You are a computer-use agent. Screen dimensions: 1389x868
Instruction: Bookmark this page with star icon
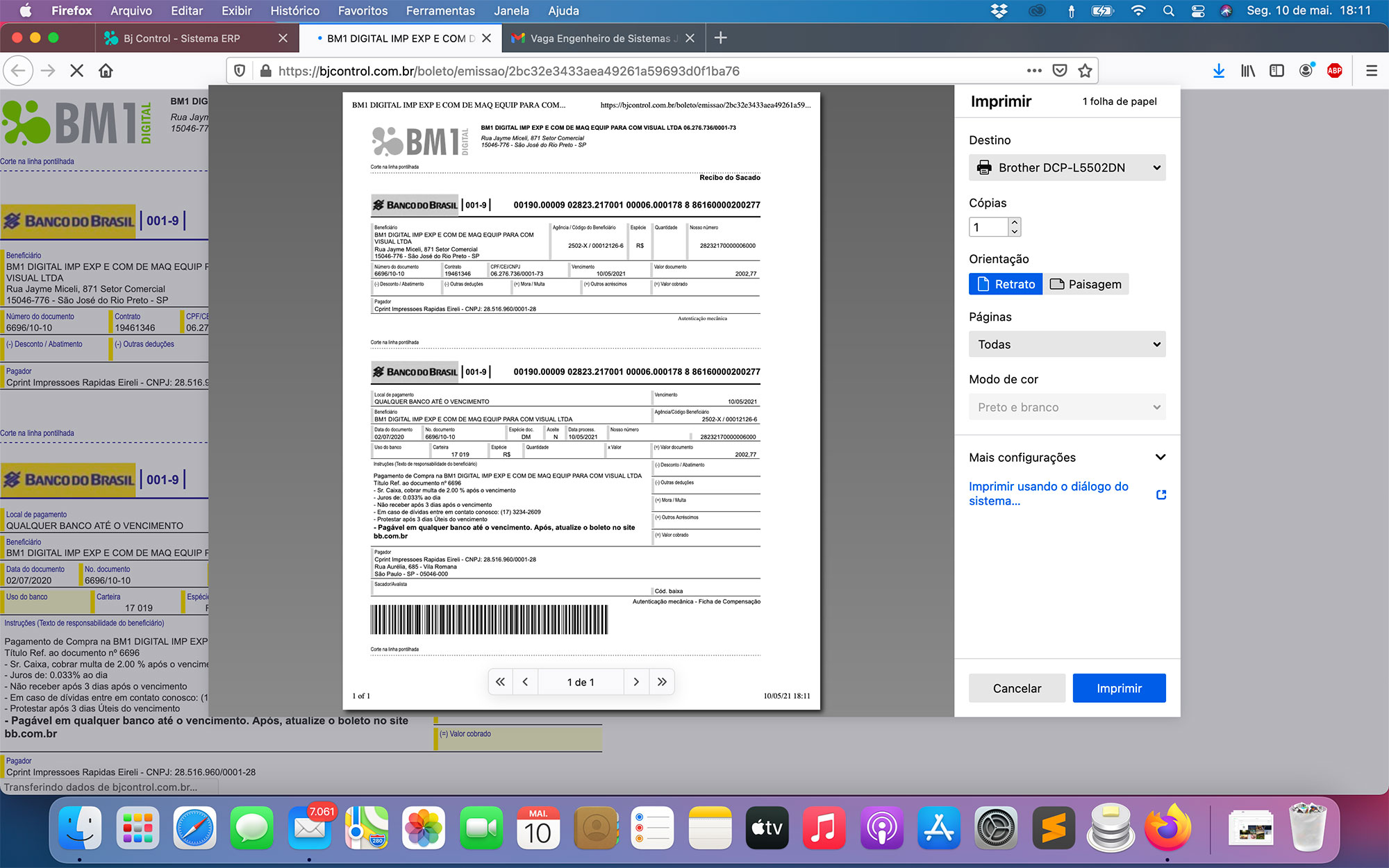1085,71
